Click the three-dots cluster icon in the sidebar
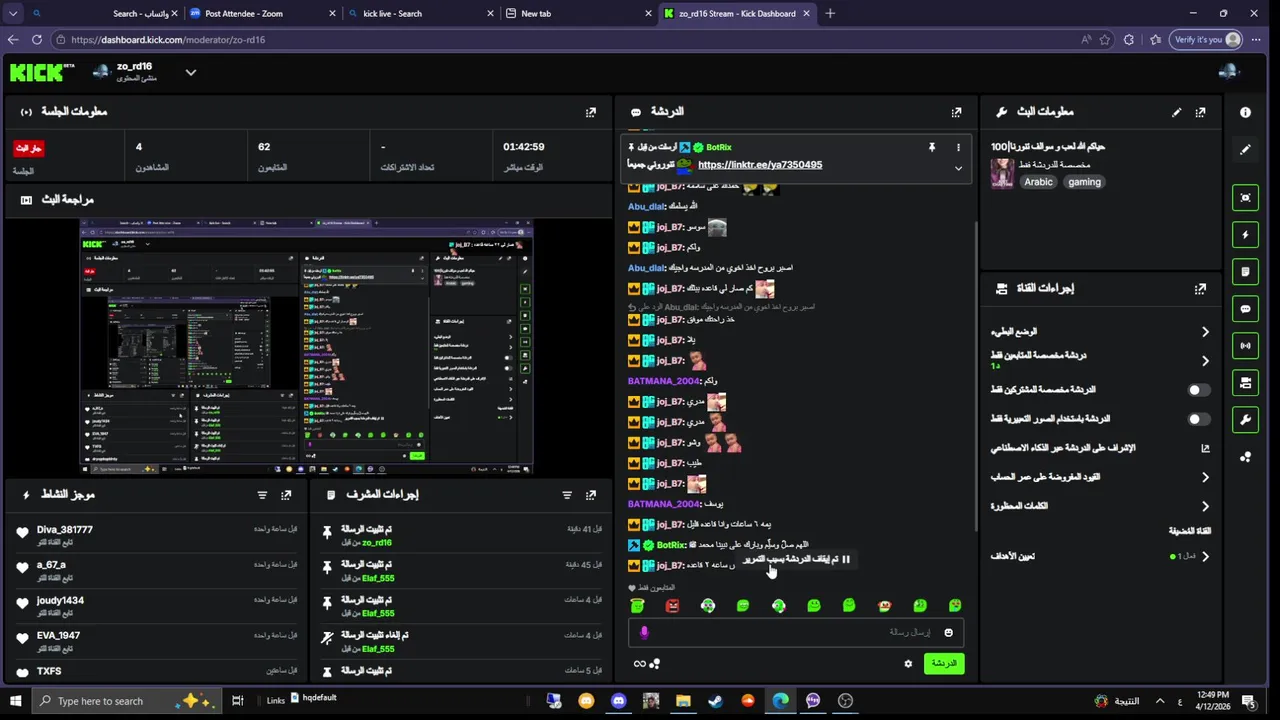 click(1245, 456)
